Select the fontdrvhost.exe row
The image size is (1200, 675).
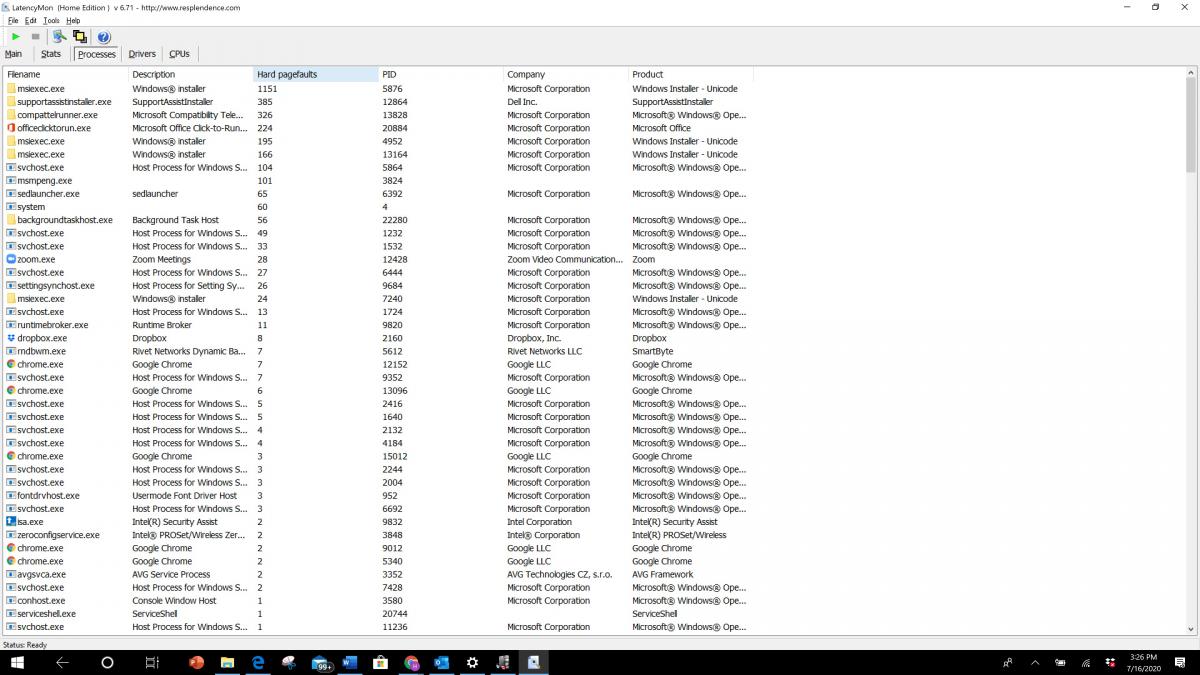379,496
